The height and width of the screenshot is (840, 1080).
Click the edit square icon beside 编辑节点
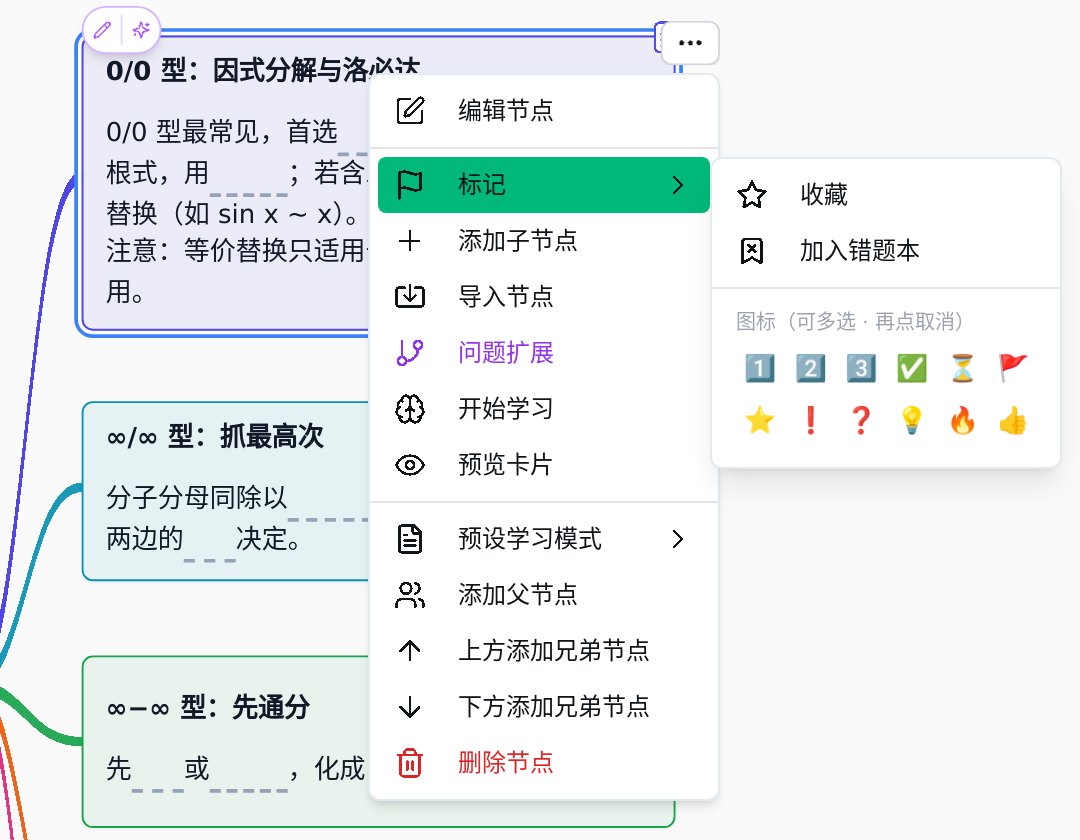tap(410, 111)
